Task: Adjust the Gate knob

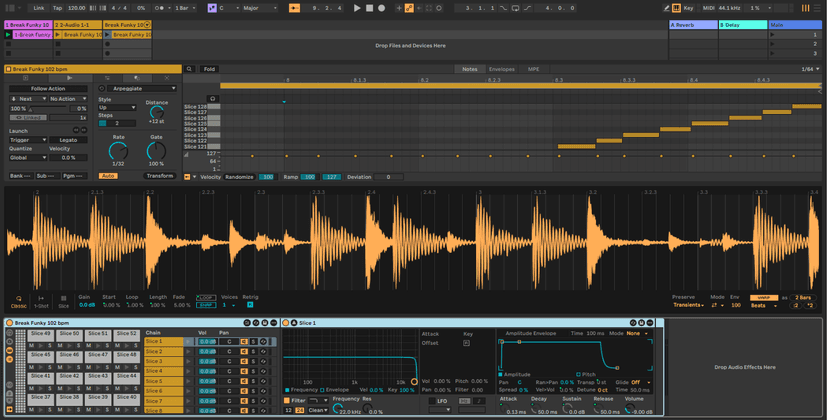Action: 156,151
